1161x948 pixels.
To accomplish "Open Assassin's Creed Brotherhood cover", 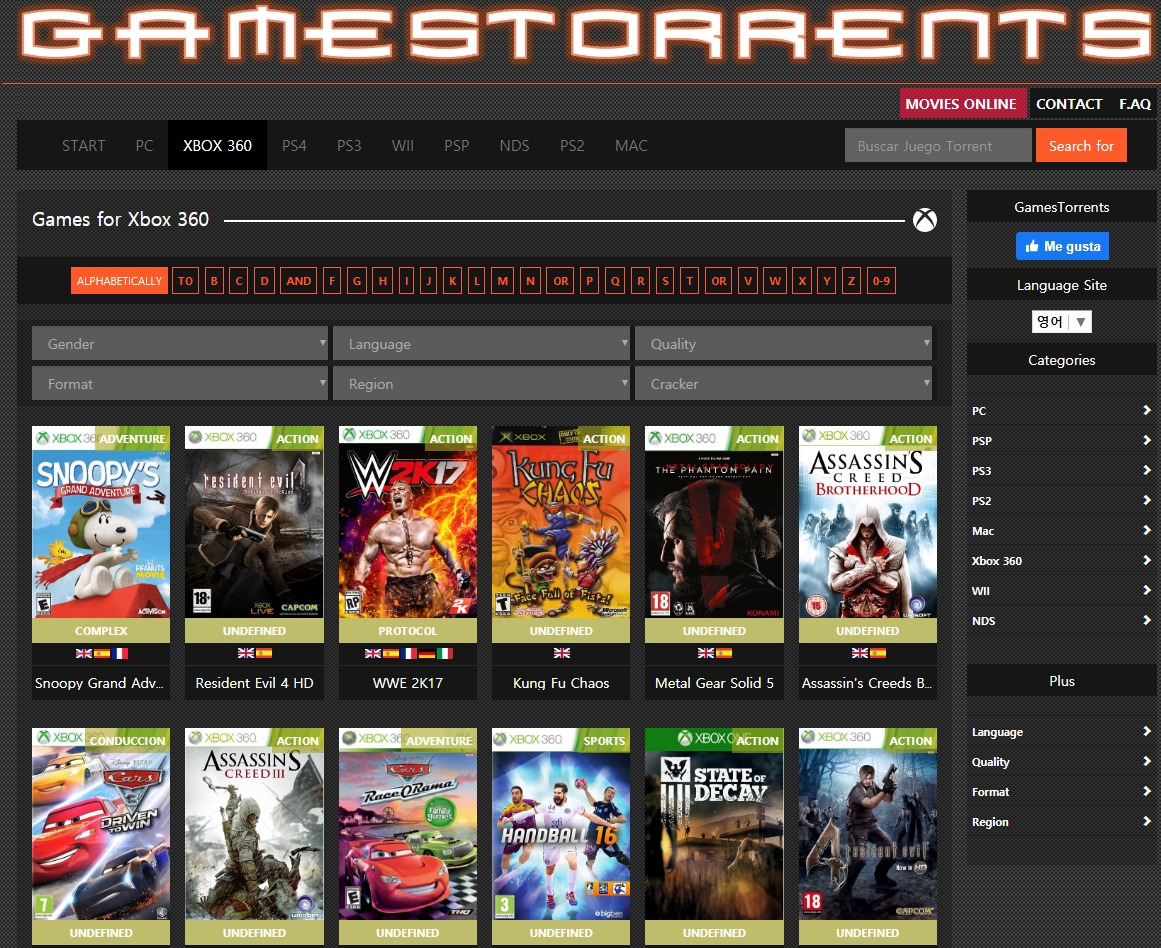I will (x=868, y=521).
